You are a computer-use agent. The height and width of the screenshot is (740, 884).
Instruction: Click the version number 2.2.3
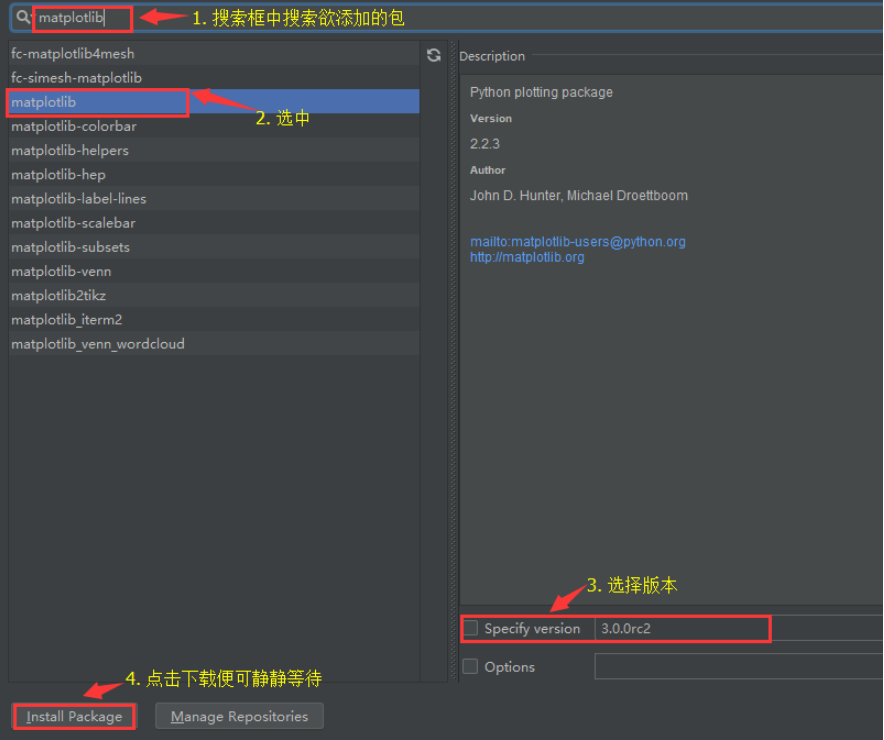click(485, 144)
